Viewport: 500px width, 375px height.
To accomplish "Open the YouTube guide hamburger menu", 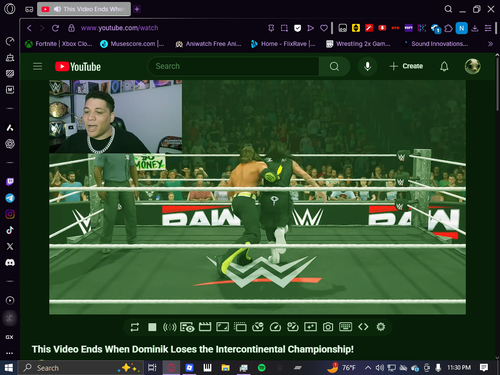I will tap(38, 66).
